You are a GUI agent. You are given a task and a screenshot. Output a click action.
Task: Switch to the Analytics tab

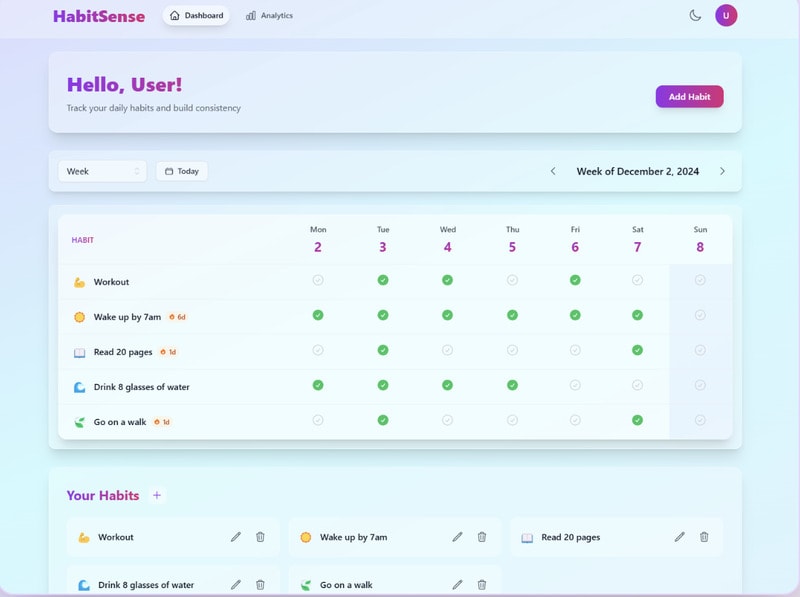click(x=269, y=16)
